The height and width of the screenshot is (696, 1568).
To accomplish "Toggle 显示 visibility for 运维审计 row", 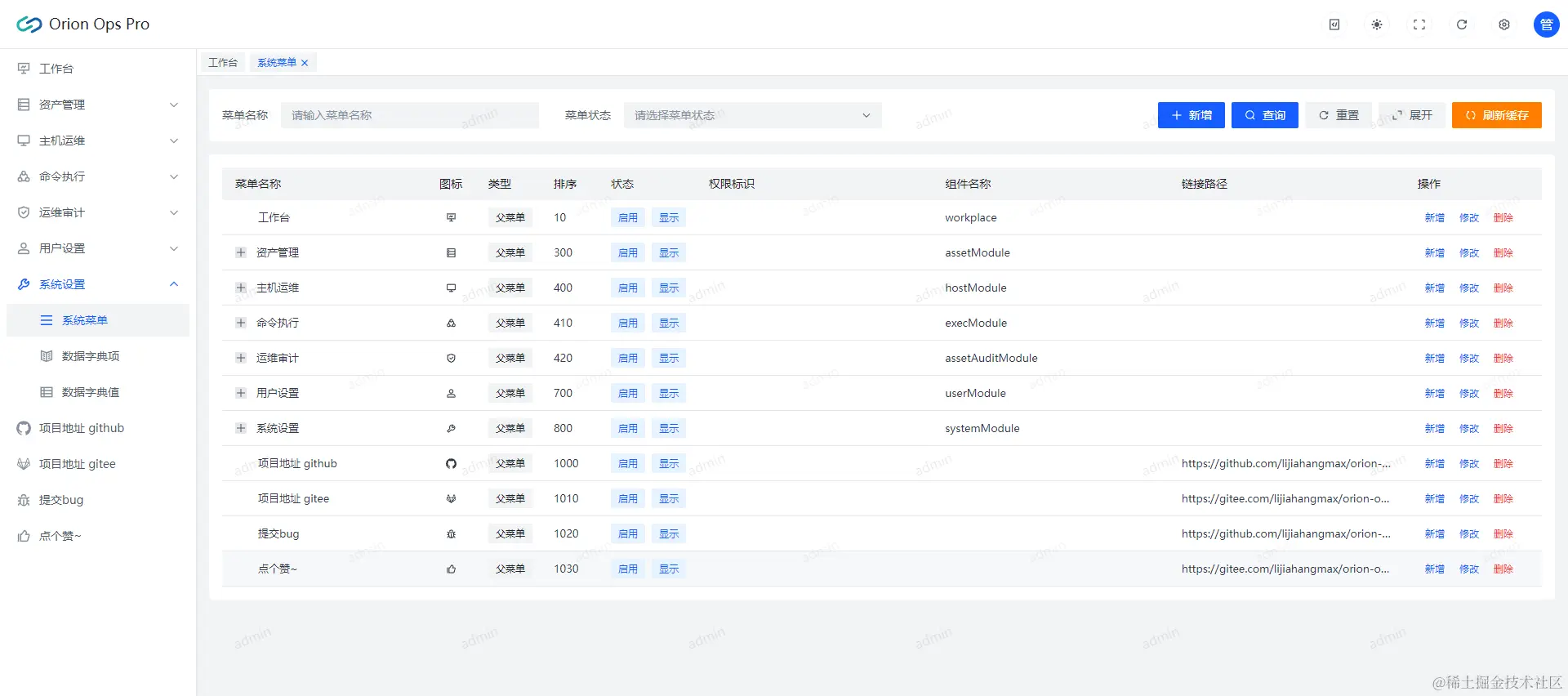I will pos(669,358).
